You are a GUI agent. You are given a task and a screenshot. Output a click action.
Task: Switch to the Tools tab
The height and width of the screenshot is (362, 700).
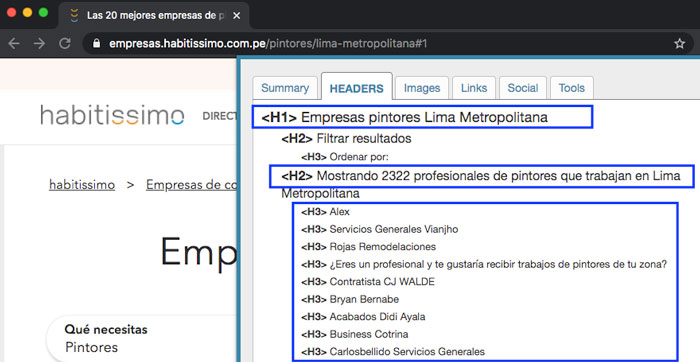pyautogui.click(x=571, y=88)
